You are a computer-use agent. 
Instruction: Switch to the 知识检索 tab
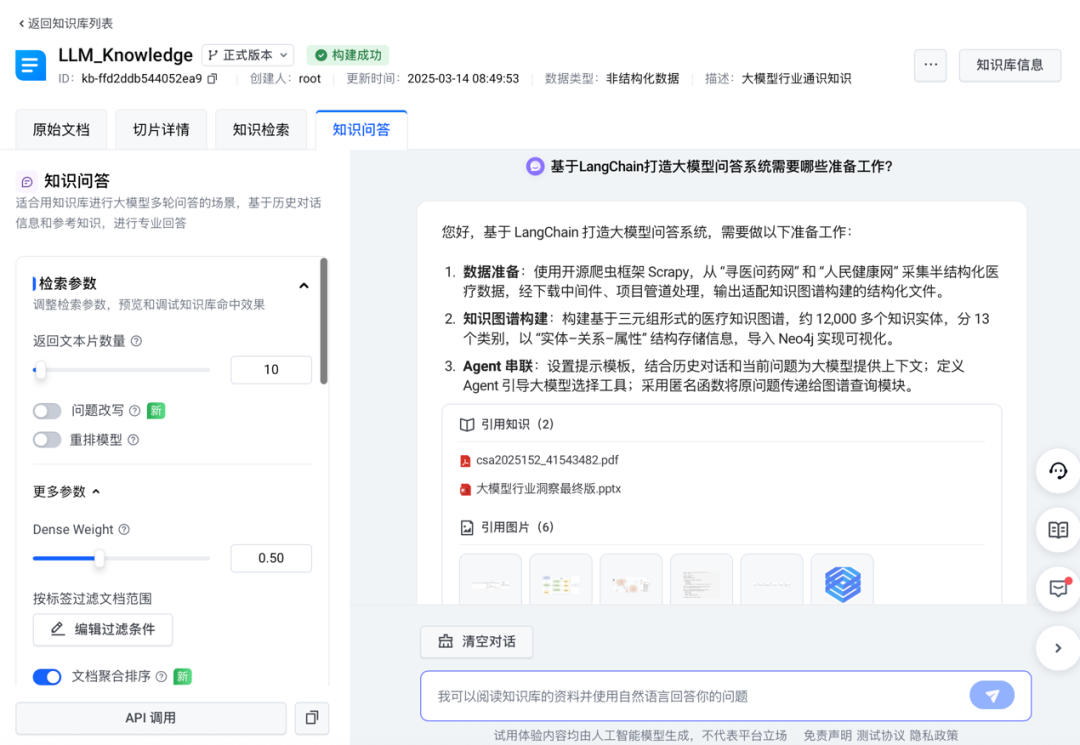click(261, 129)
